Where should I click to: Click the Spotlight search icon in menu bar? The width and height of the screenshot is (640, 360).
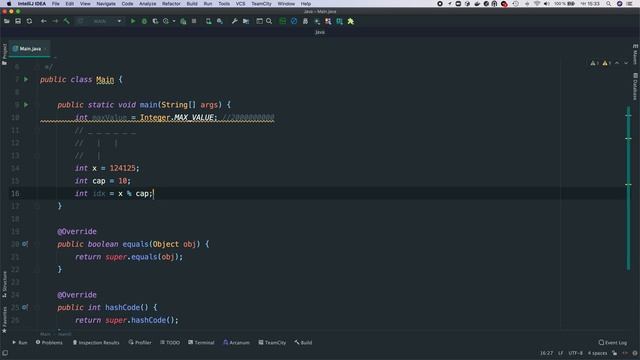(x=609, y=4)
